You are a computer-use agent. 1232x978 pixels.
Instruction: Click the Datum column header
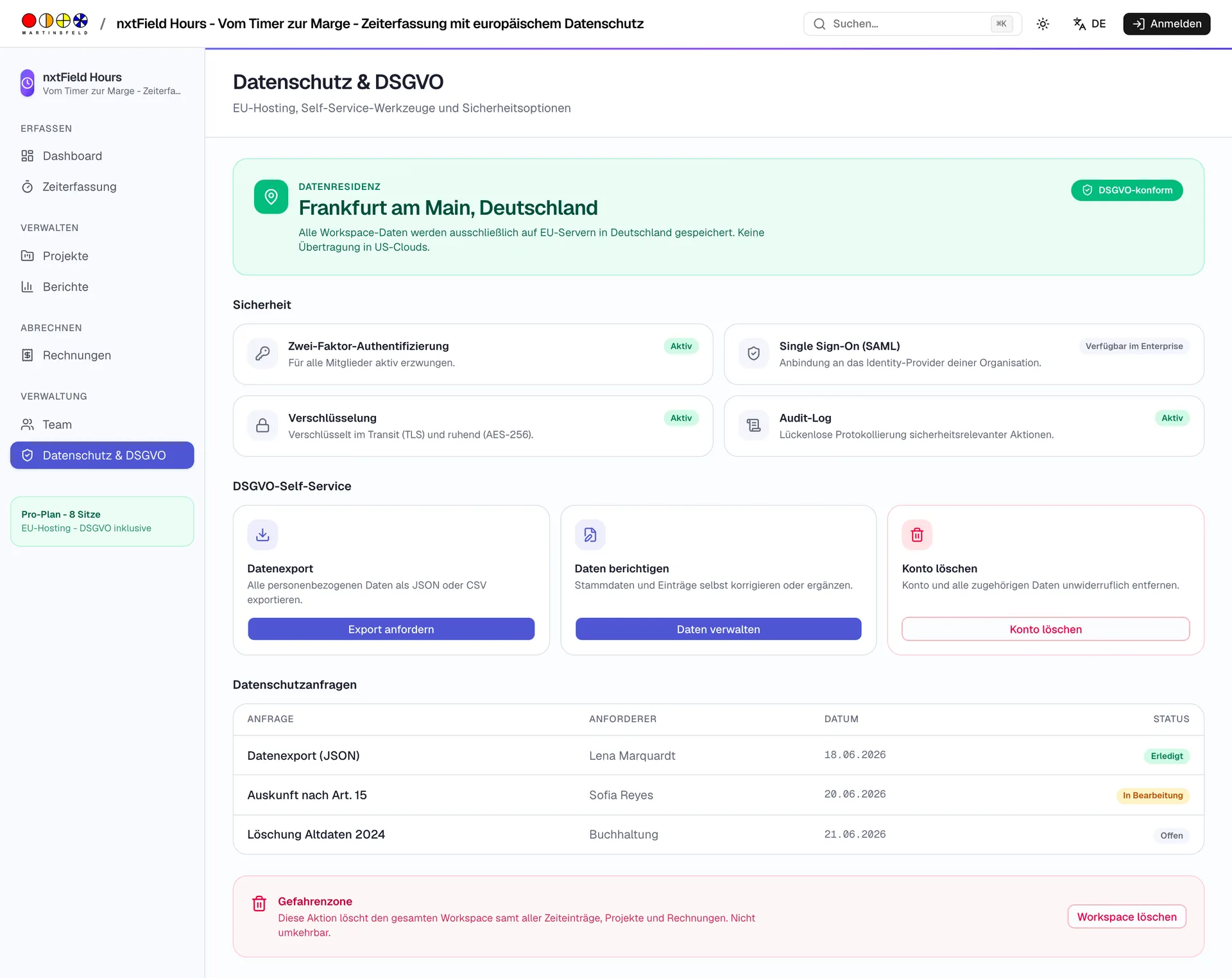click(x=841, y=719)
